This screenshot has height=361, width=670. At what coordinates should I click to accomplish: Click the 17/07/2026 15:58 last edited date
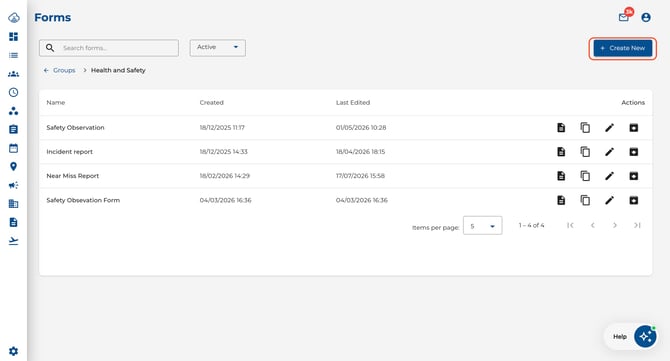[x=360, y=176]
